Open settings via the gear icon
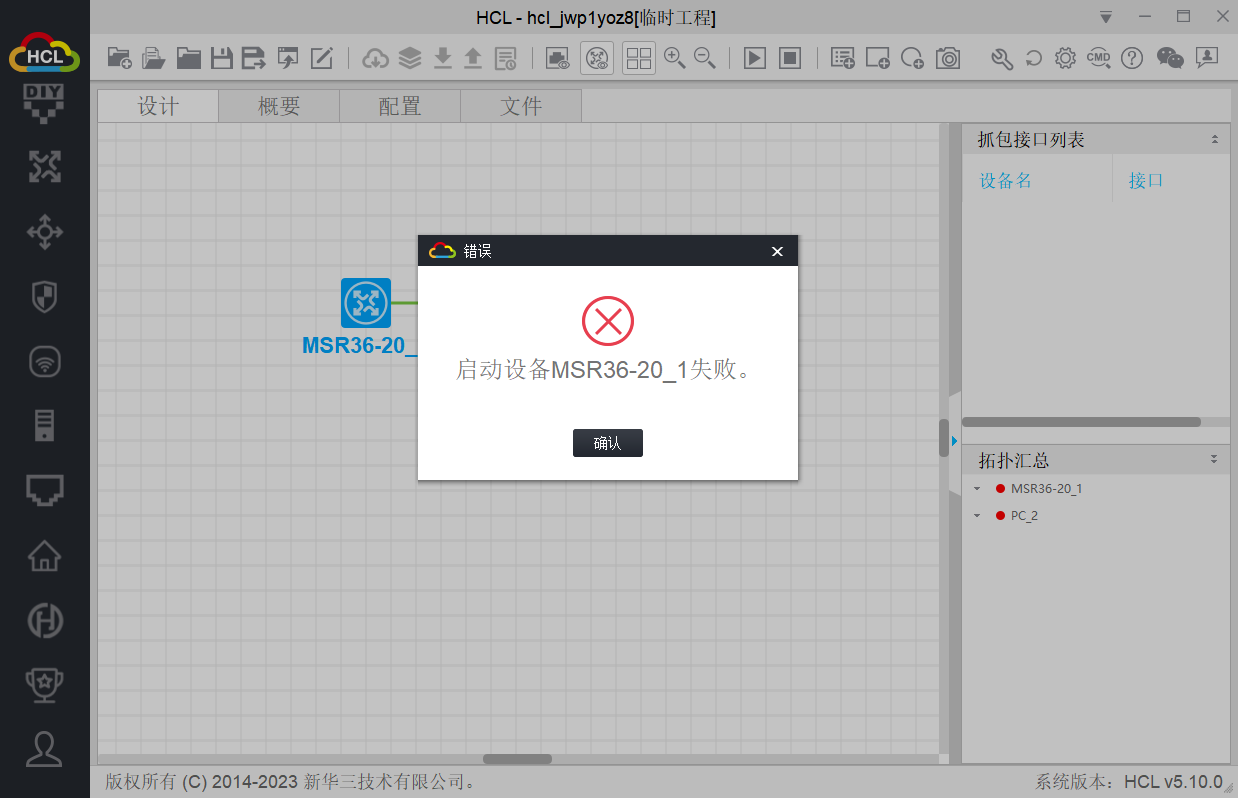 pos(1066,58)
